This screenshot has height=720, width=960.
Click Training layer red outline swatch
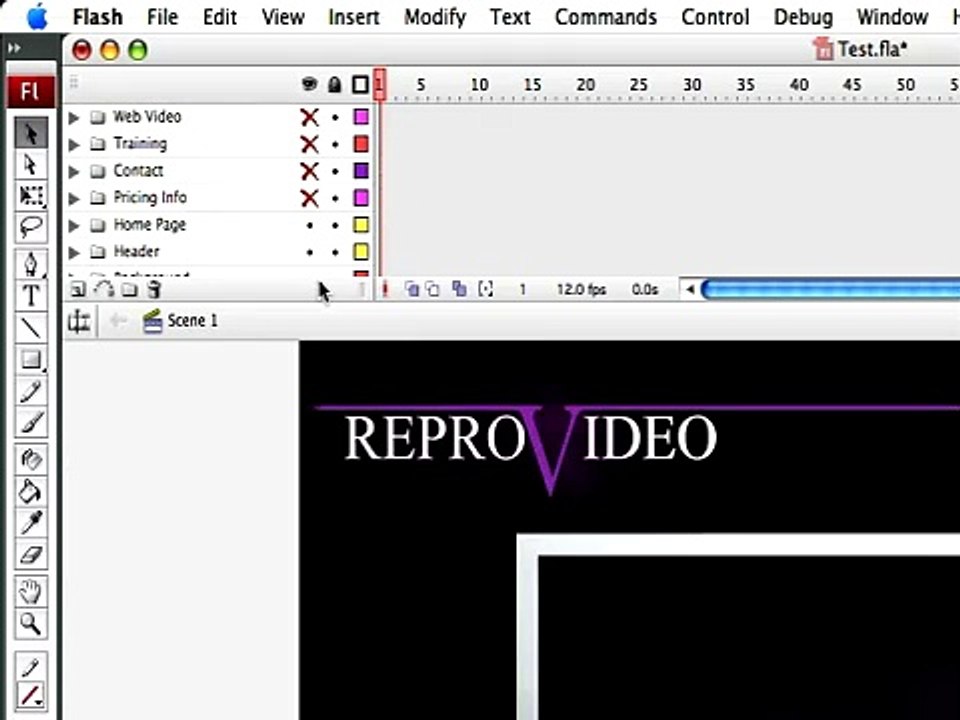pyautogui.click(x=361, y=144)
